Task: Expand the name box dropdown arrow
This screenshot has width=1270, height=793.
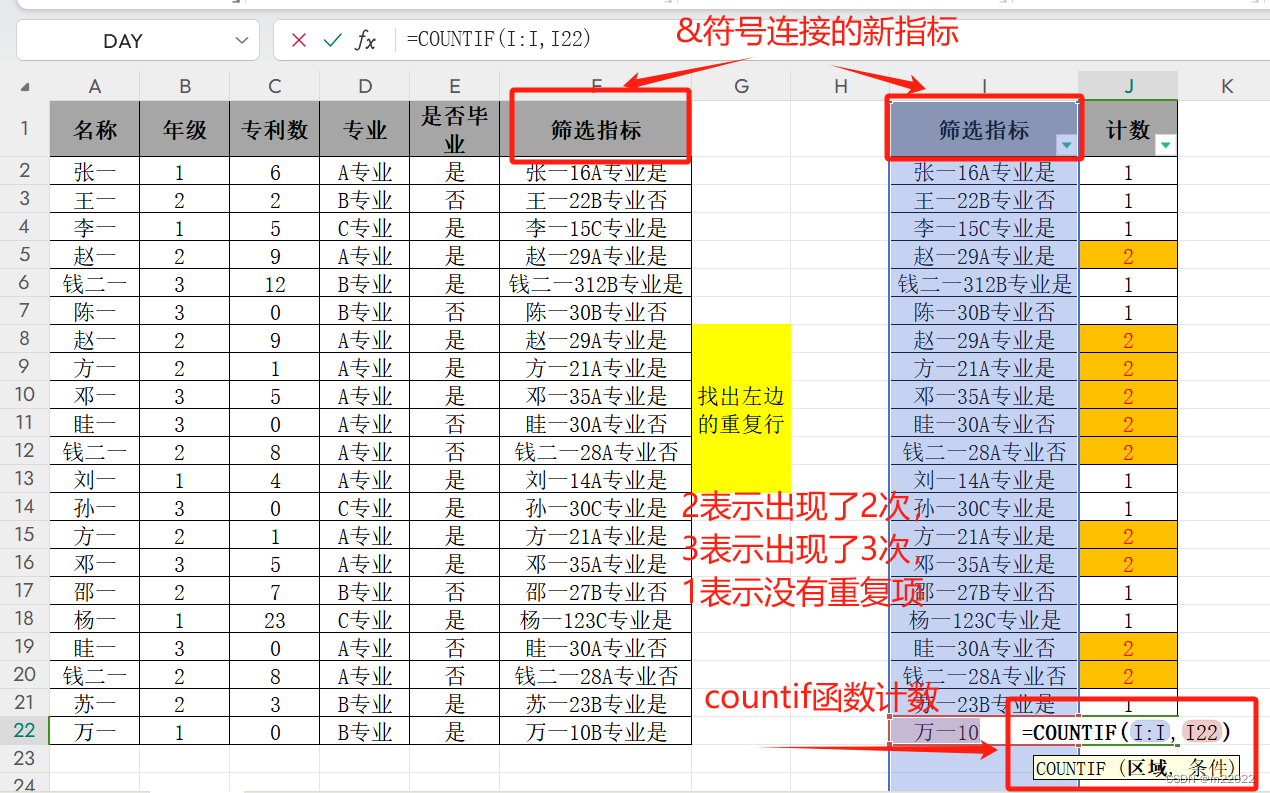Action: tap(240, 40)
